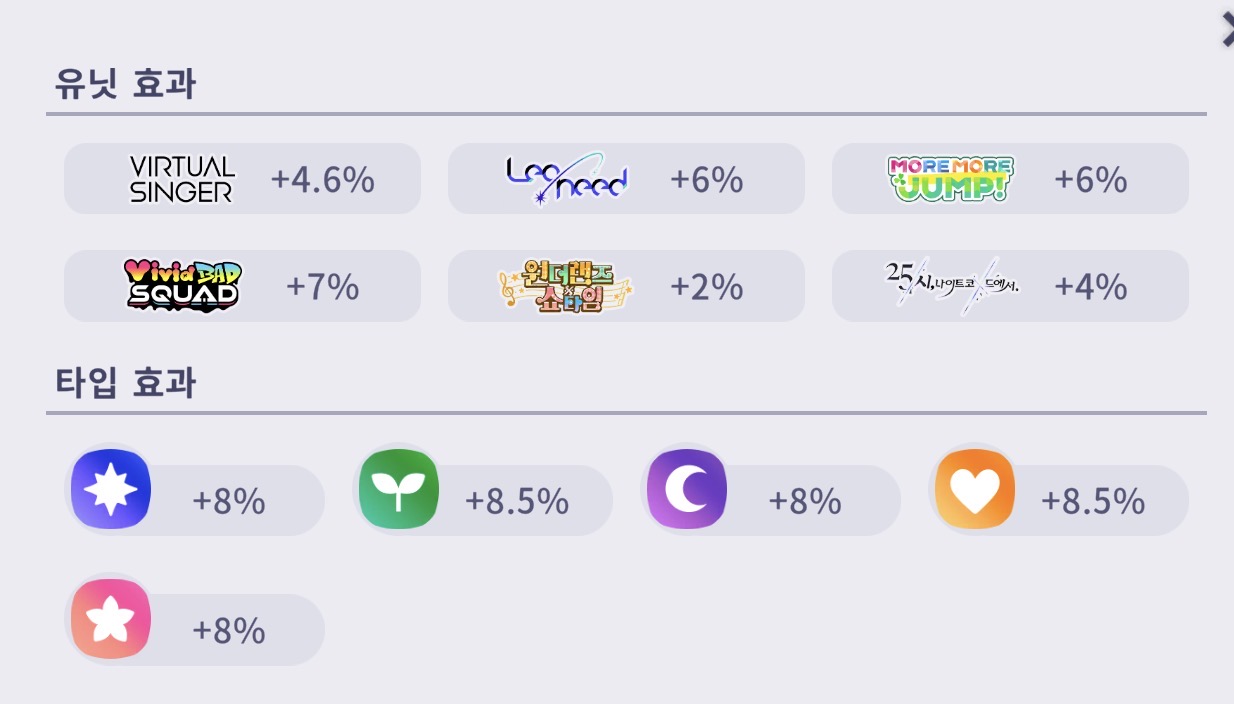Click the +8.5% value beside sprout icon

click(x=517, y=501)
